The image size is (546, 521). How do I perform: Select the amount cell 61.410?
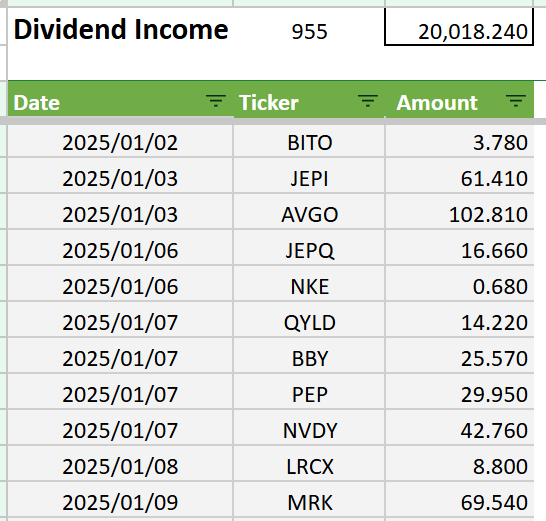coord(460,175)
